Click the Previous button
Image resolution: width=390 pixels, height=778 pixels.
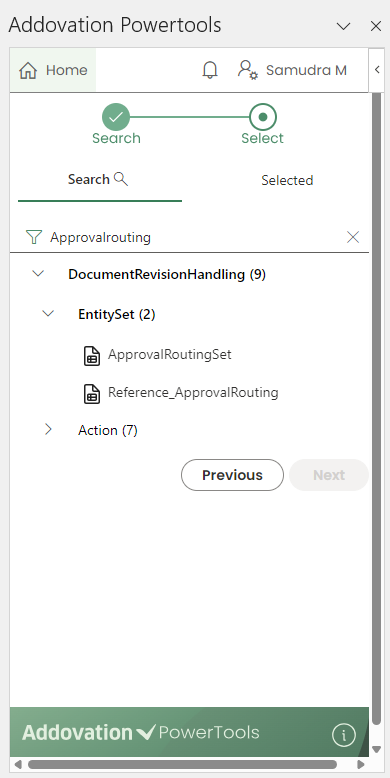pyautogui.click(x=232, y=475)
